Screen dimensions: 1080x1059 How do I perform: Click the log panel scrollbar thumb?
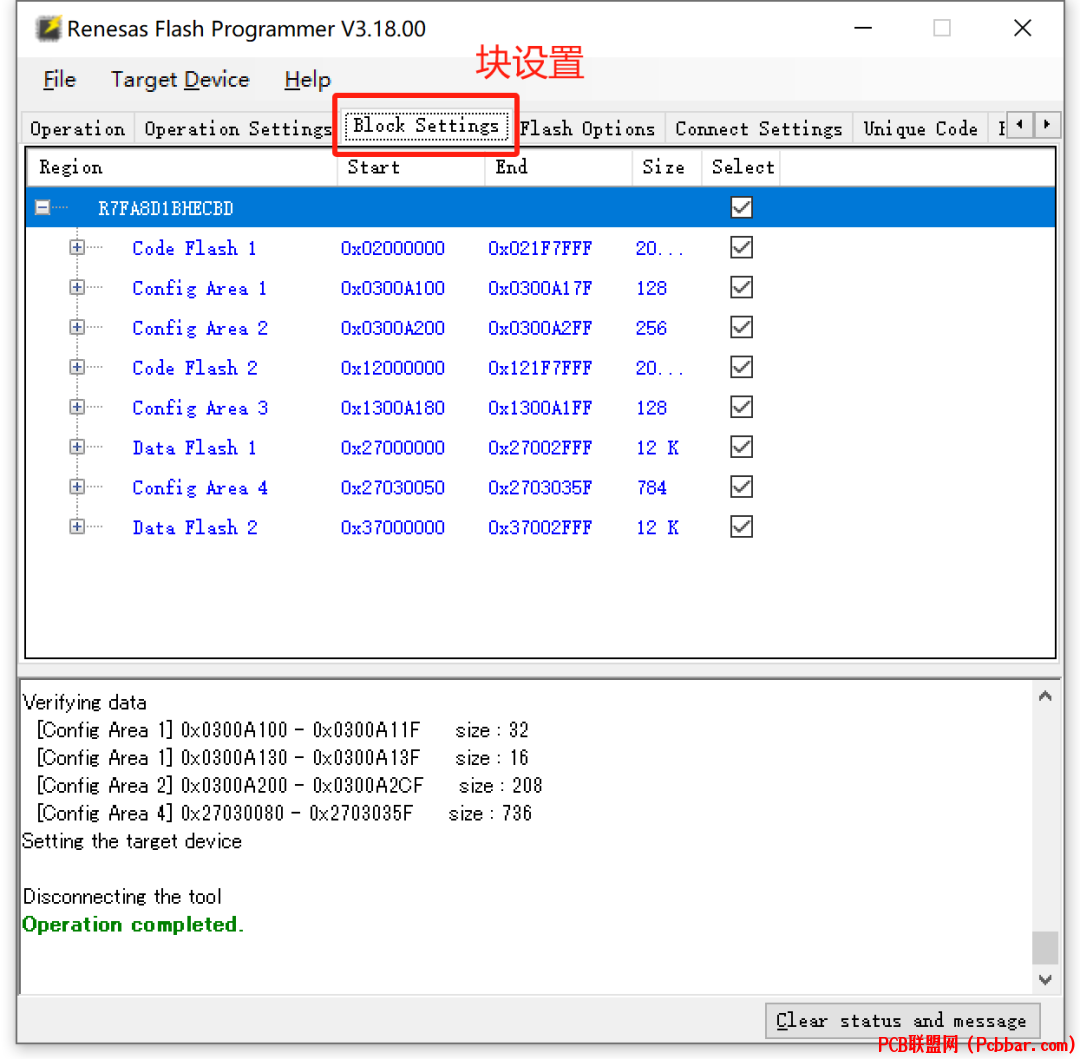pyautogui.click(x=1044, y=947)
